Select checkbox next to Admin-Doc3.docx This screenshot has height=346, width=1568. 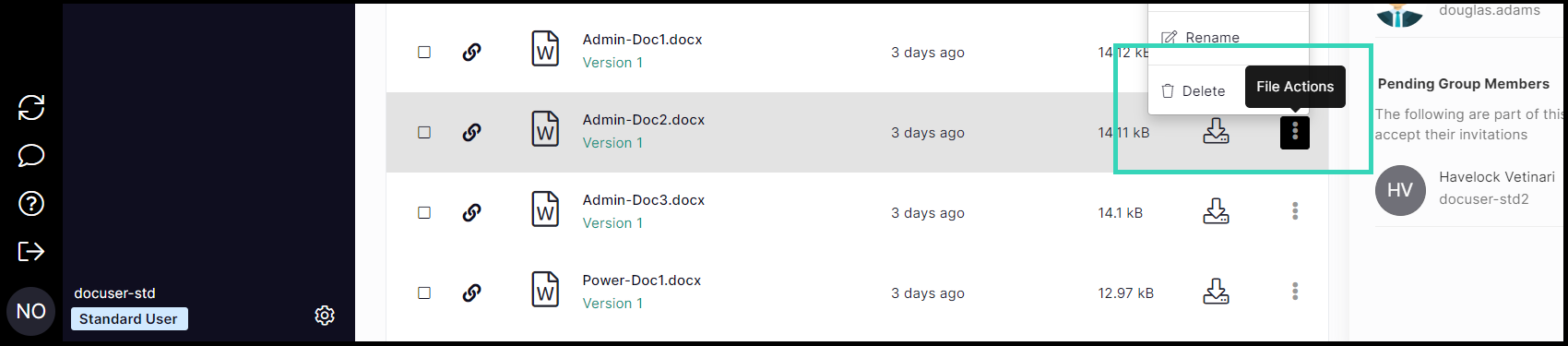coord(424,212)
